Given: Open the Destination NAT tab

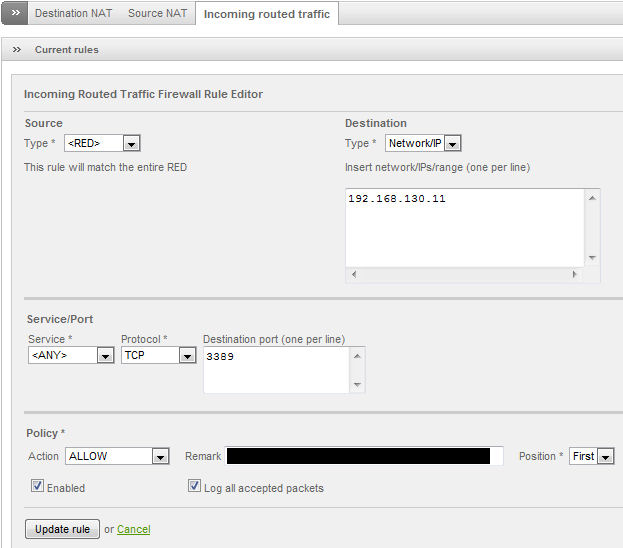Looking at the screenshot, I should [75, 14].
